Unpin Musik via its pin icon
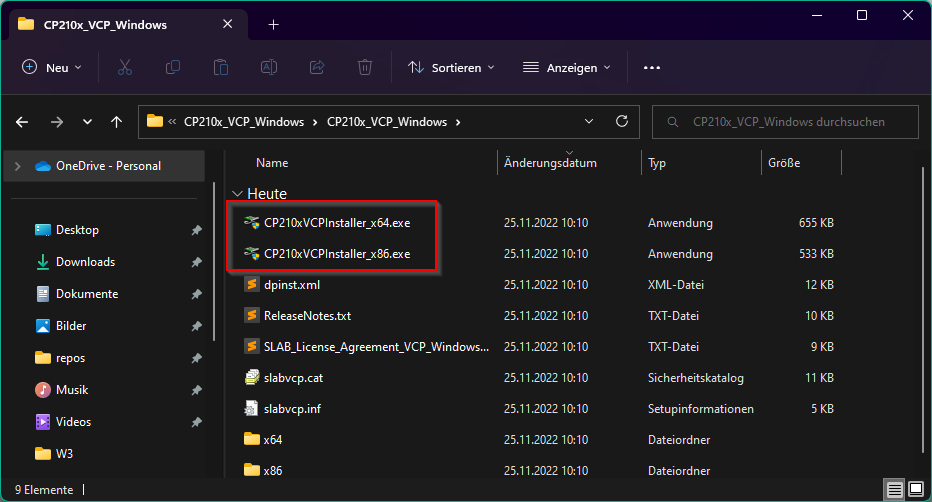The image size is (932, 502). [196, 391]
